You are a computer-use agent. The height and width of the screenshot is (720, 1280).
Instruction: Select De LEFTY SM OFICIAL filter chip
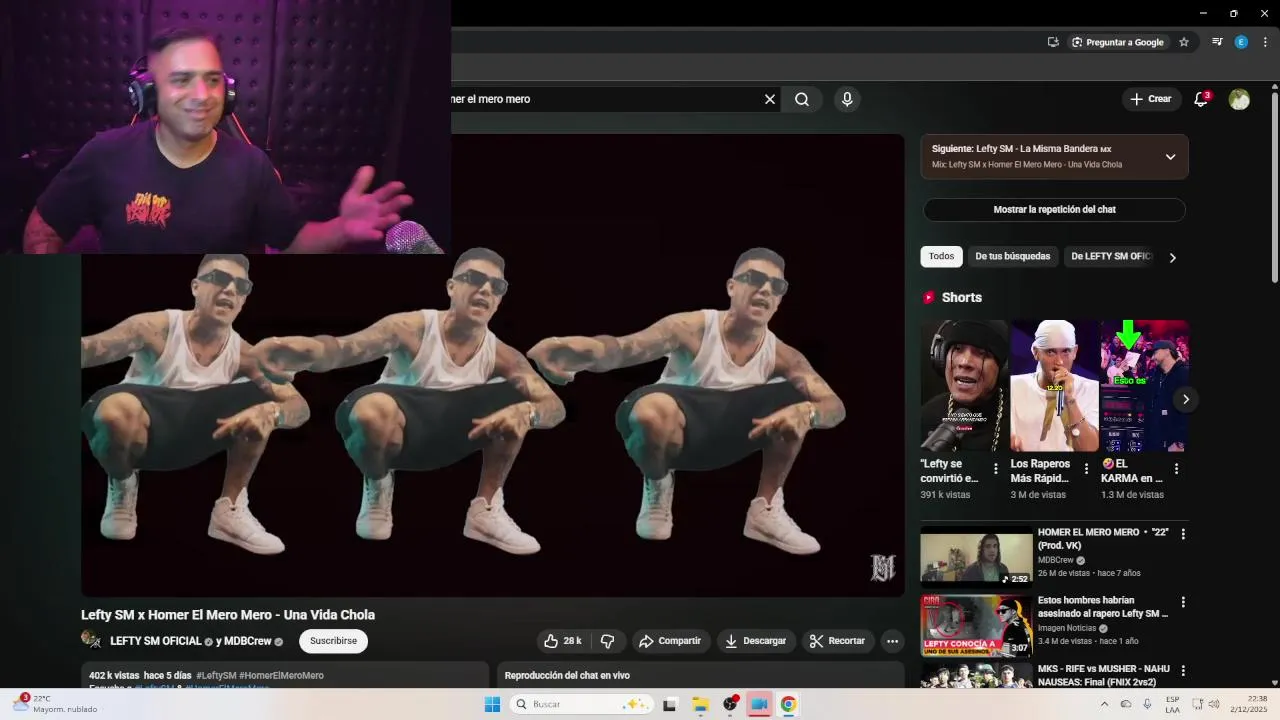click(1112, 257)
